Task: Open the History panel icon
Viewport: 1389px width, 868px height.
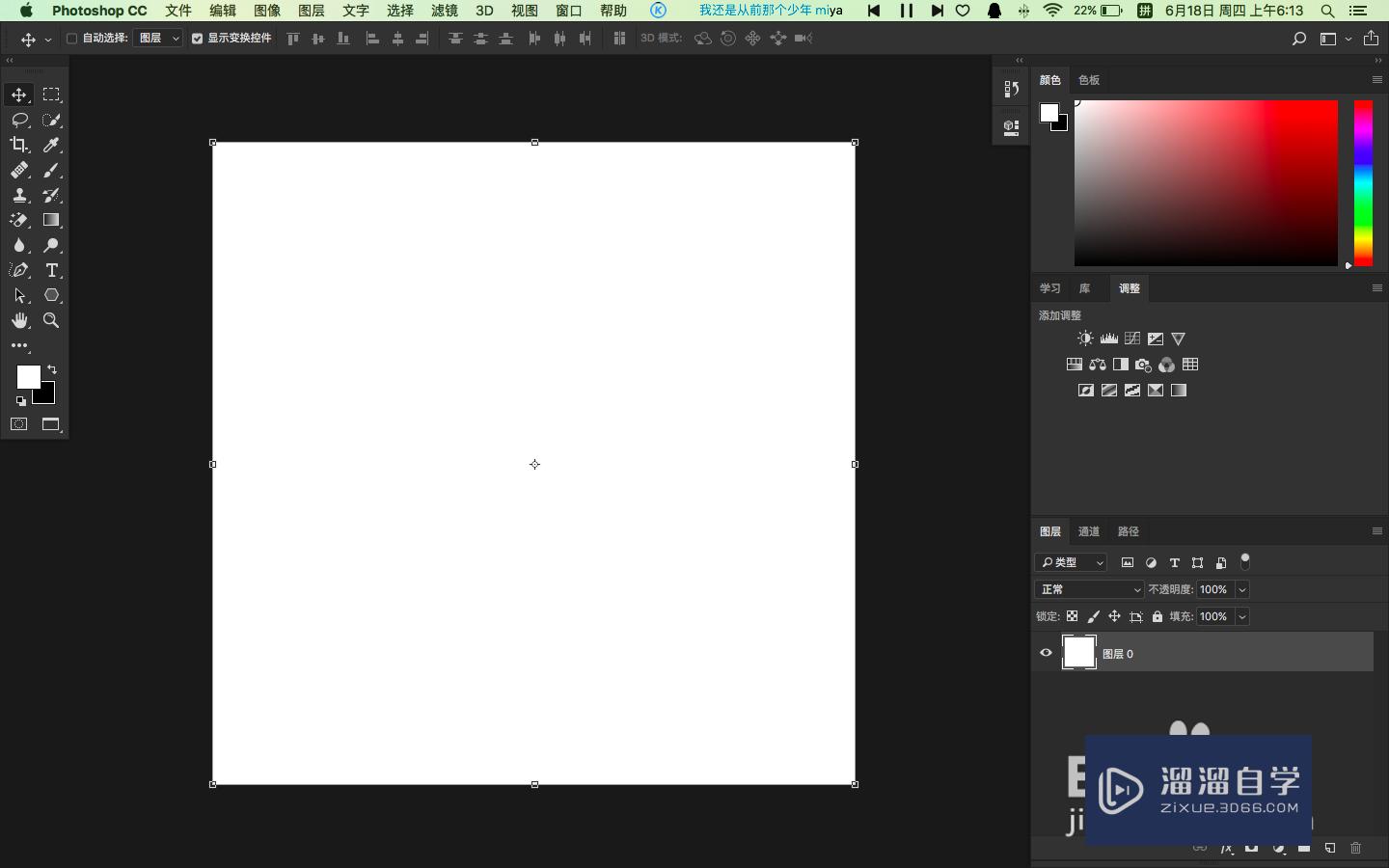Action: (1011, 89)
